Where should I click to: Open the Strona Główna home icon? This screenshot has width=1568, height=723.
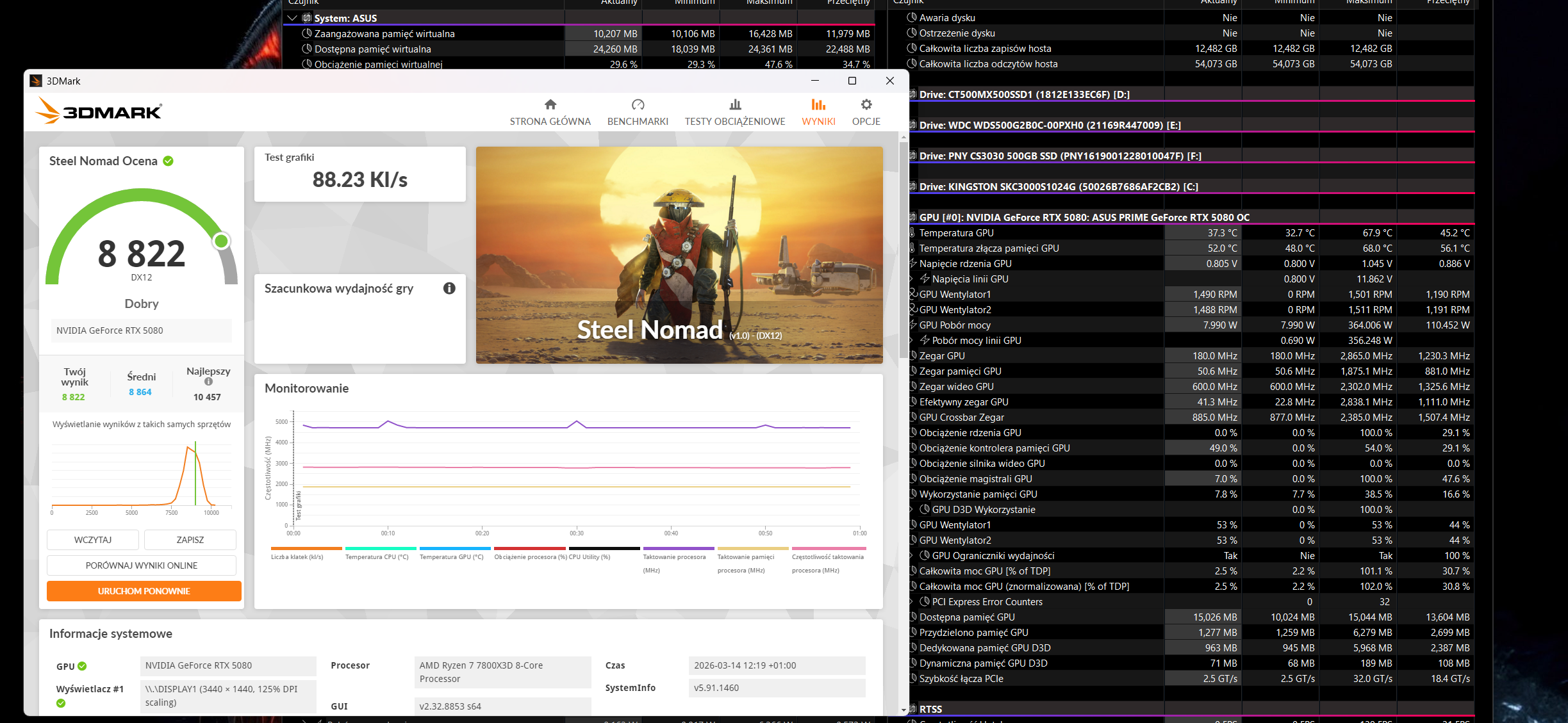coord(550,104)
